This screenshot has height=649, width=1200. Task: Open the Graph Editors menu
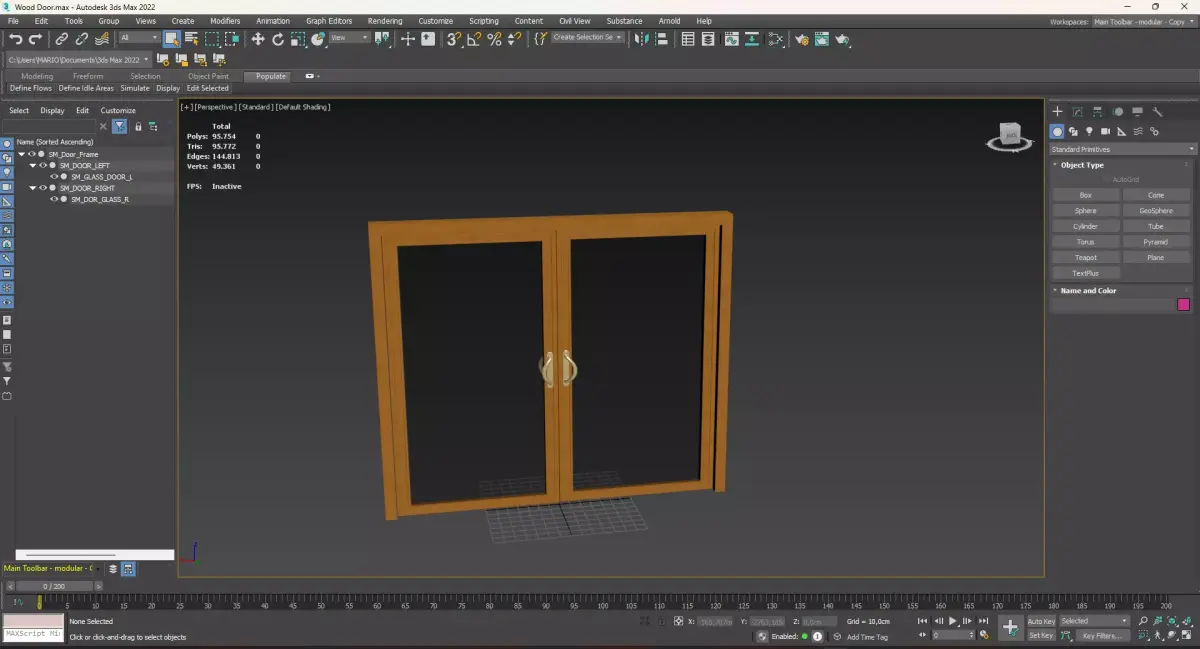point(329,21)
